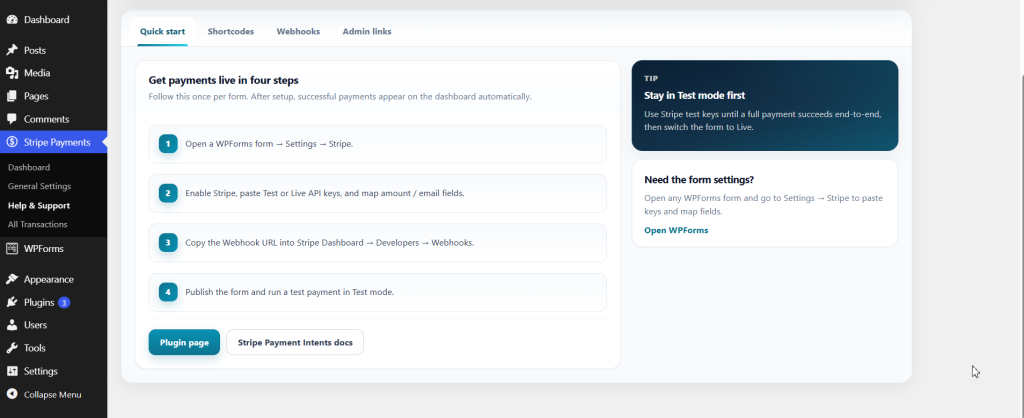Click the number 2 step badge
The width and height of the screenshot is (1024, 418).
tap(168, 193)
